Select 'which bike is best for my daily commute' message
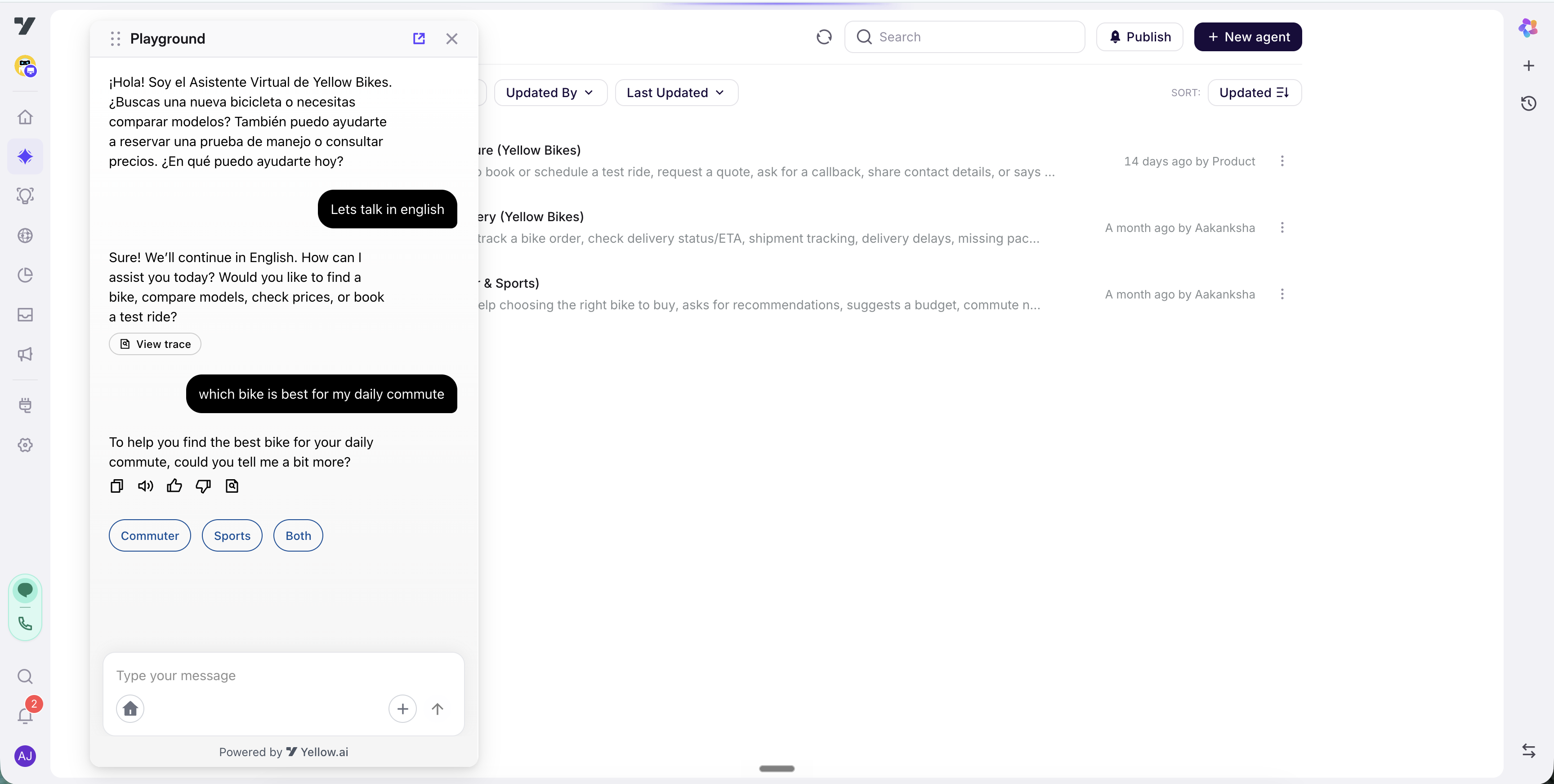Viewport: 1554px width, 784px height. (x=322, y=394)
